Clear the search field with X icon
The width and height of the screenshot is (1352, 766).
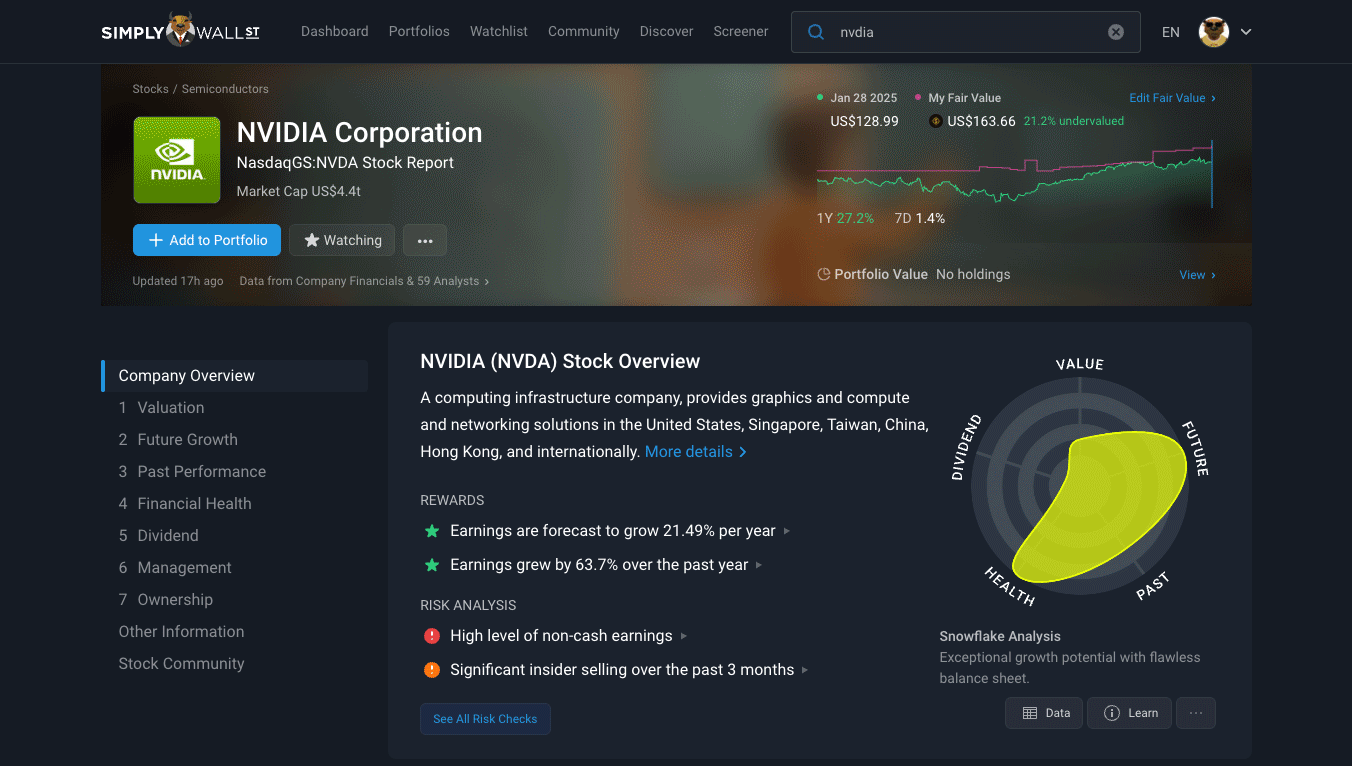pos(1116,32)
